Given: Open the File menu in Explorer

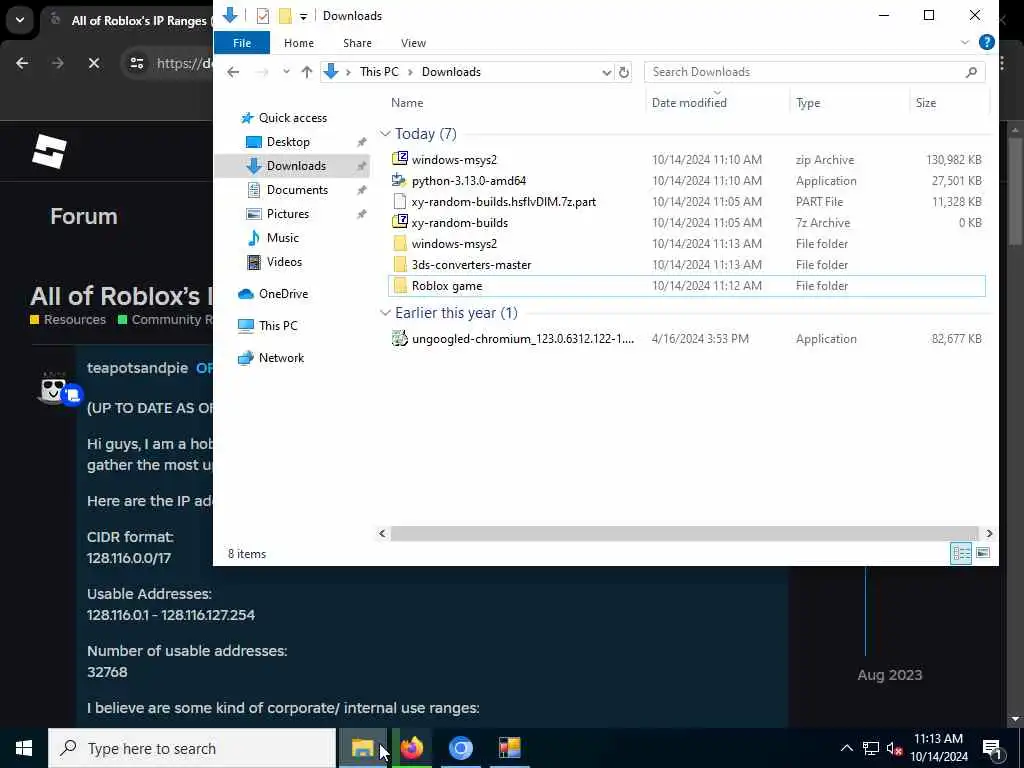Looking at the screenshot, I should pyautogui.click(x=242, y=43).
